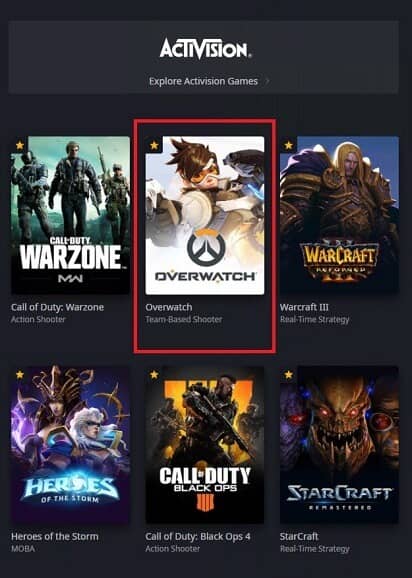Toggle favorite star on Overwatch tile
412x578 pixels.
pos(154,145)
